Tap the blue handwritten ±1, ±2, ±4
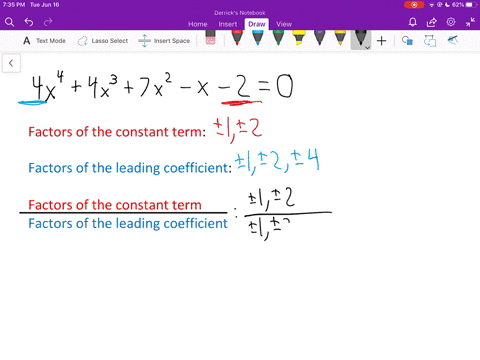 (x=277, y=162)
